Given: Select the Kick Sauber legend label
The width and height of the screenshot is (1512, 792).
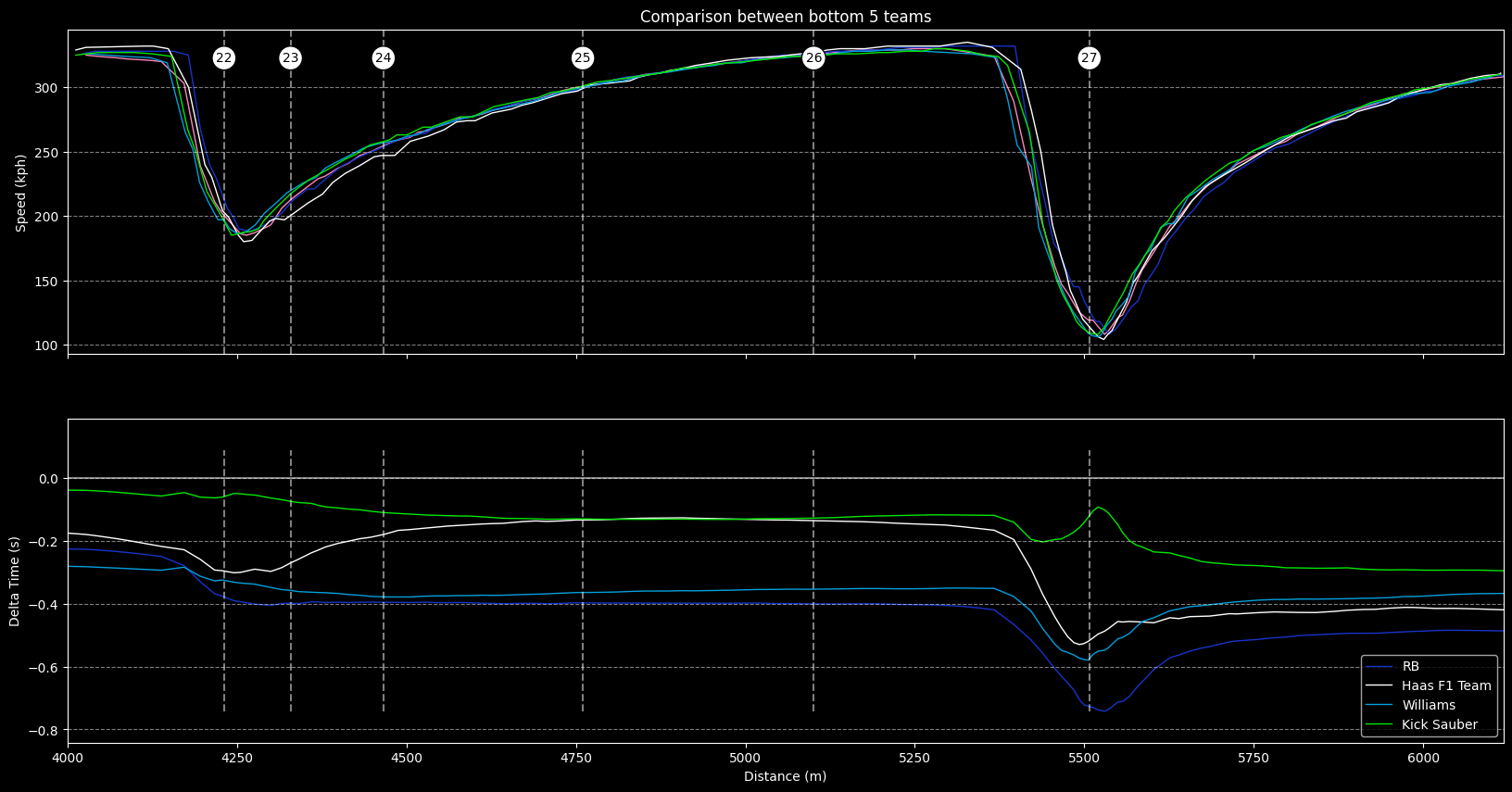Looking at the screenshot, I should 1440,725.
